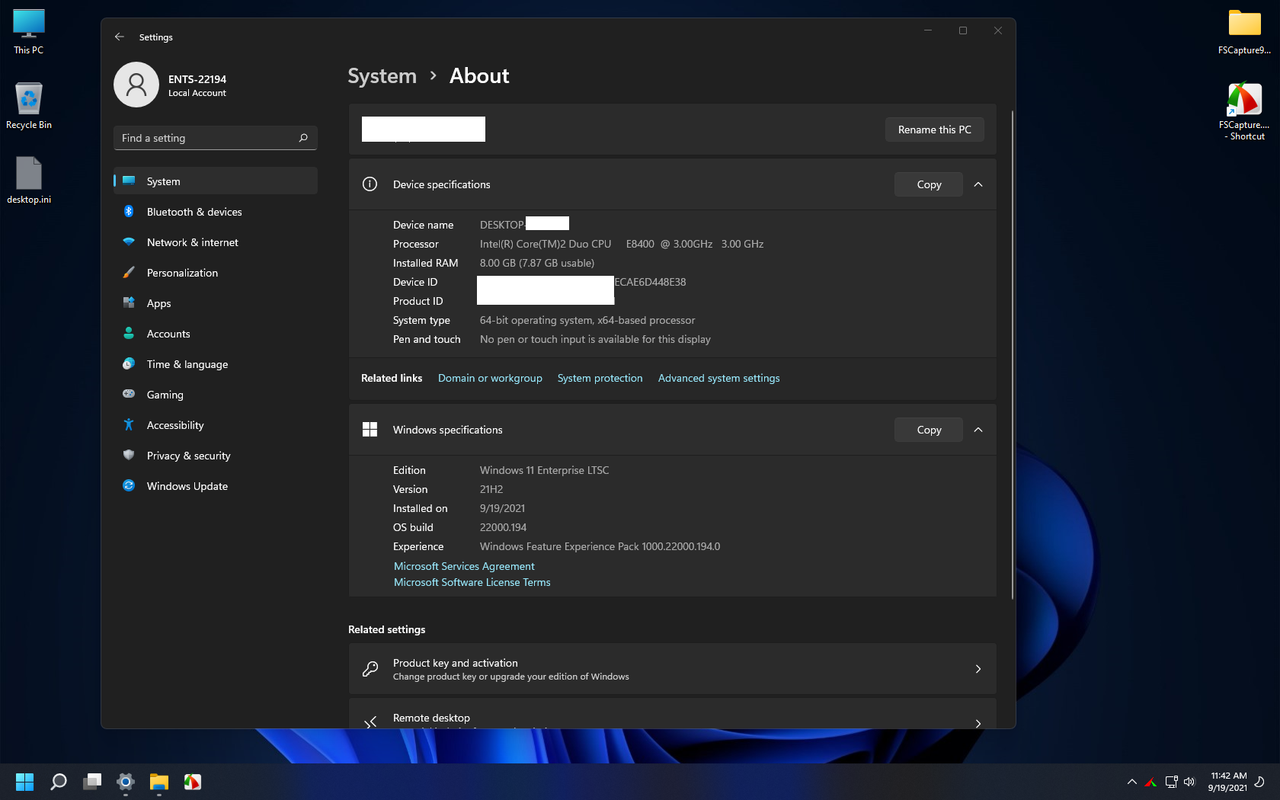This screenshot has height=800, width=1280.
Task: Click the Windows 11 Enterprise LTSC edition text
Action: point(544,470)
